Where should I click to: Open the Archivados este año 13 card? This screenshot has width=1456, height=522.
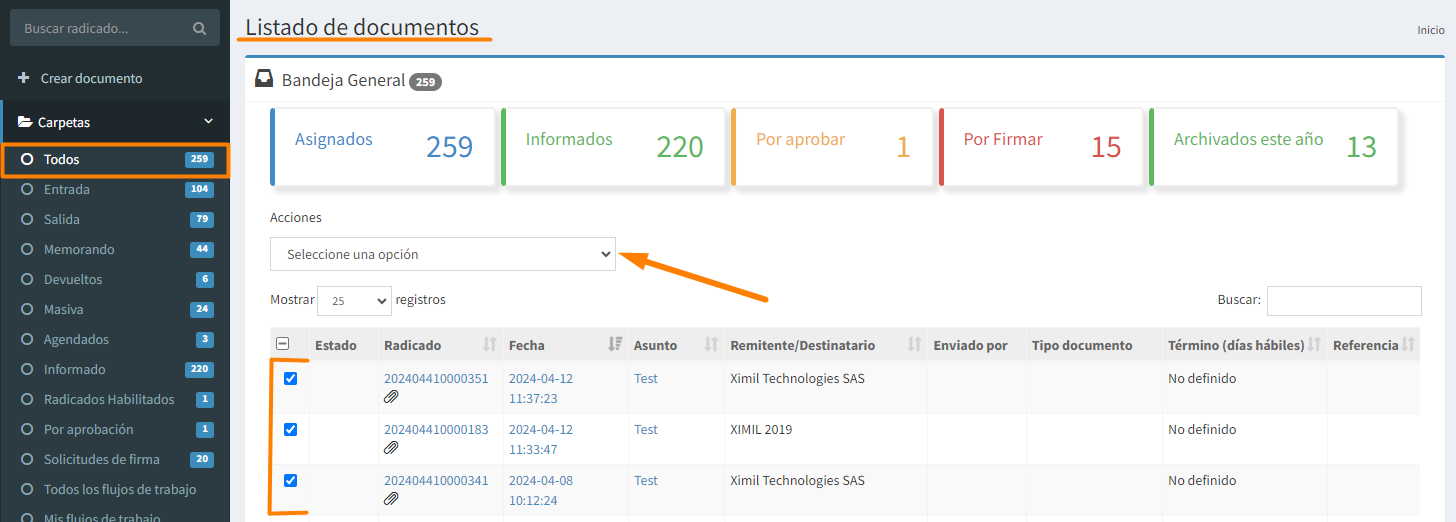(x=1274, y=147)
